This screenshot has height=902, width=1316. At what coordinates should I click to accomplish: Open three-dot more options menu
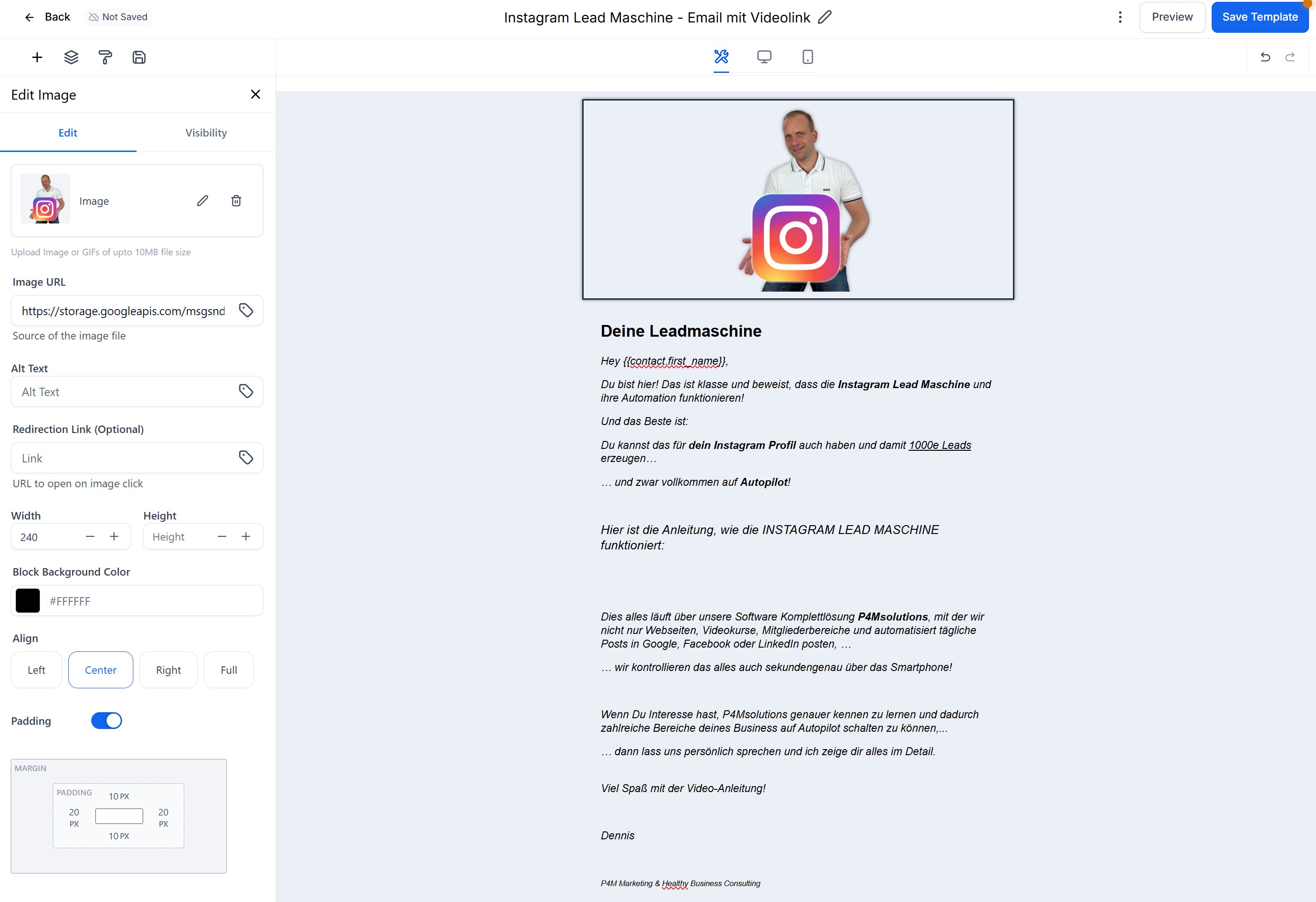coord(1120,17)
